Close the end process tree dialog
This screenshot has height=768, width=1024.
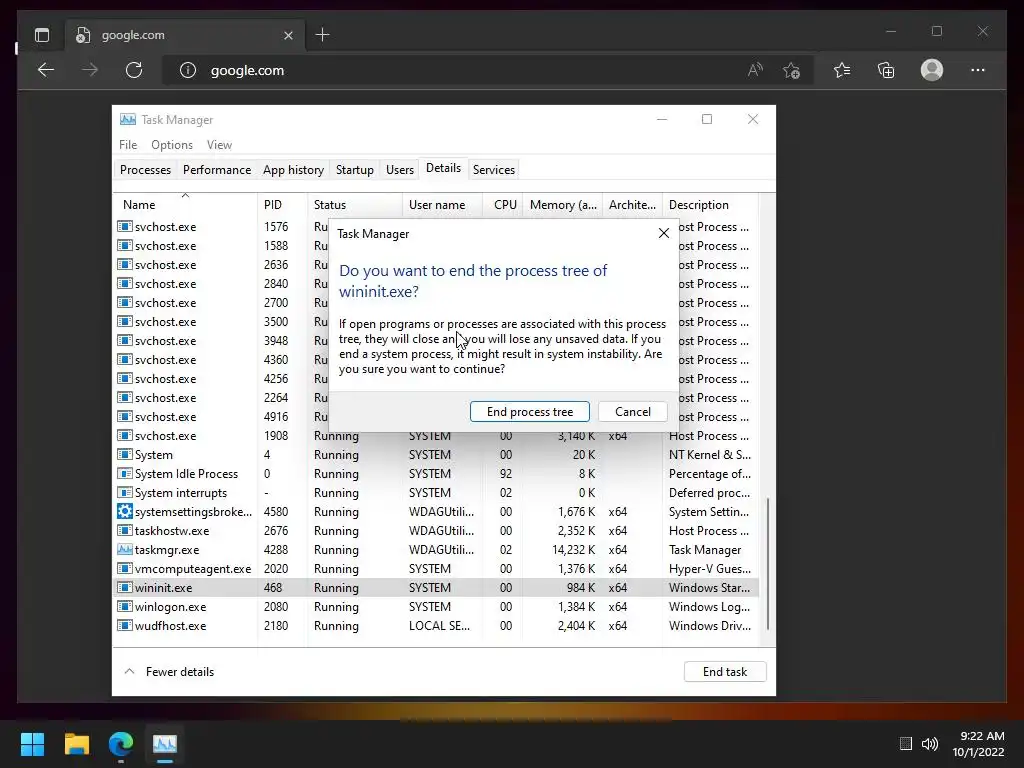(664, 233)
